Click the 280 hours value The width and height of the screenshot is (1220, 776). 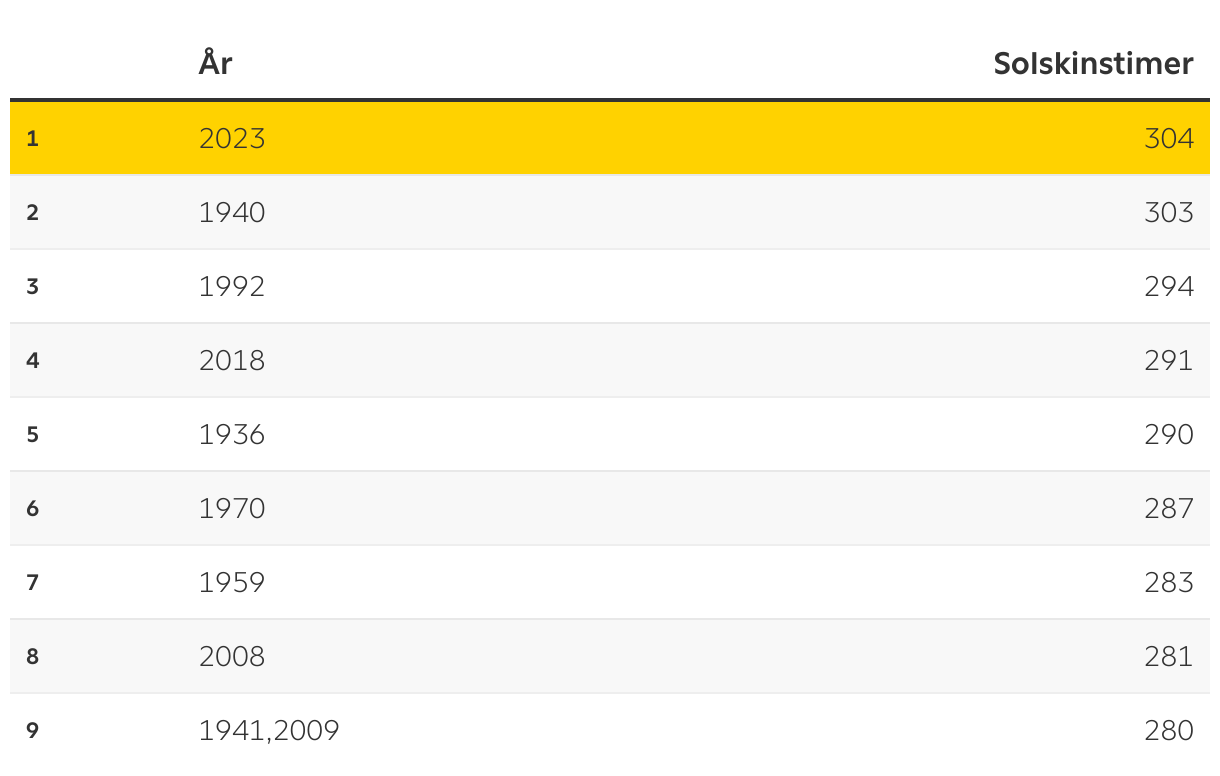(1169, 730)
